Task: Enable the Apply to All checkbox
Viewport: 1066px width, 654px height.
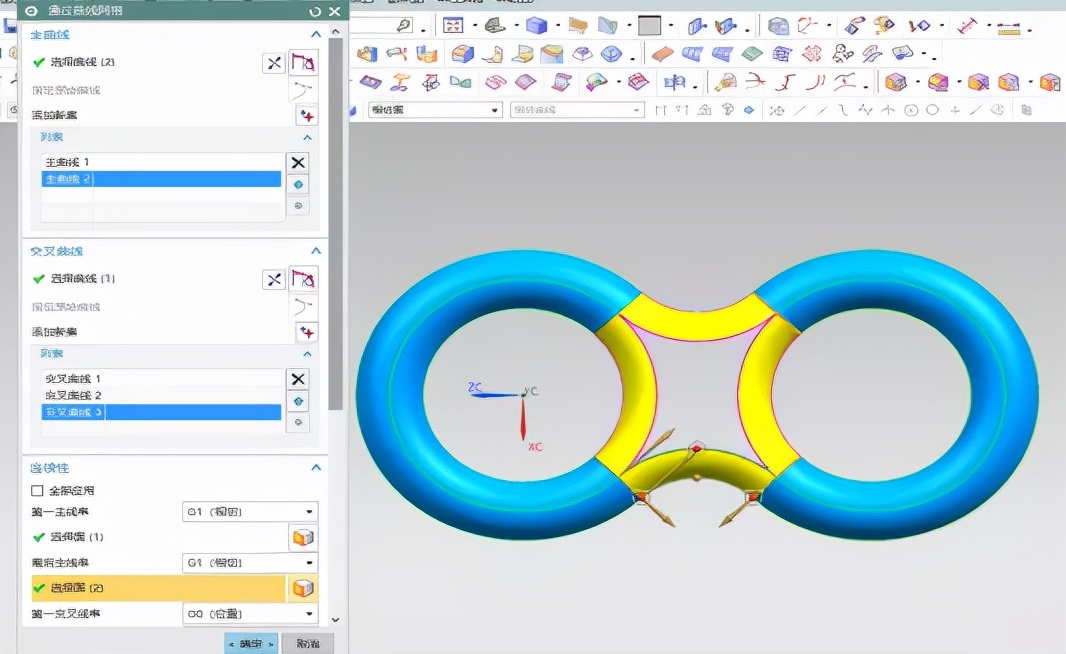Action: [38, 491]
